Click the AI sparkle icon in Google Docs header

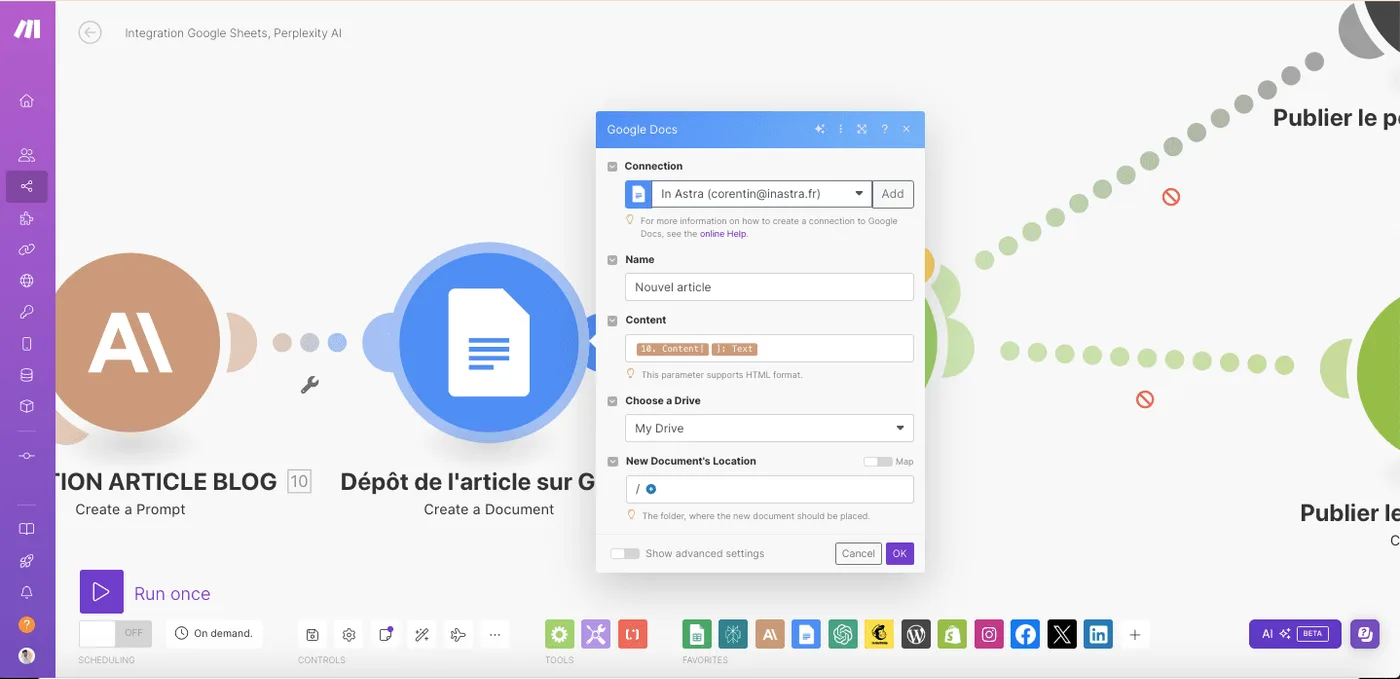pos(819,129)
